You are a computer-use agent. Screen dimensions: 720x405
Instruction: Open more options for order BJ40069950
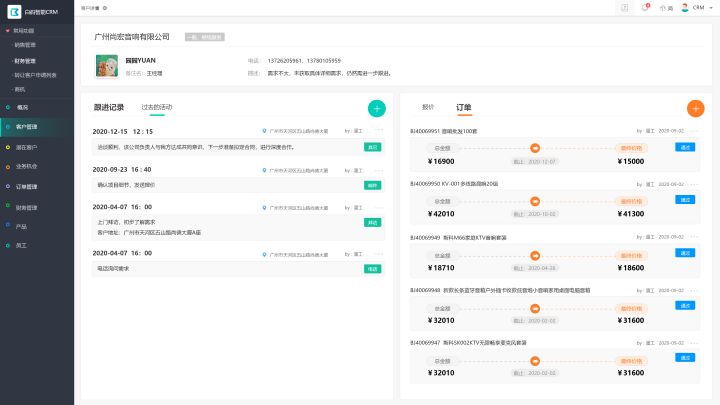[x=695, y=184]
